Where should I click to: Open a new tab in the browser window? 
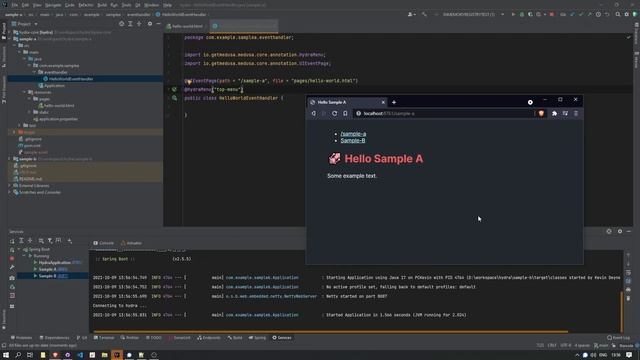click(394, 102)
